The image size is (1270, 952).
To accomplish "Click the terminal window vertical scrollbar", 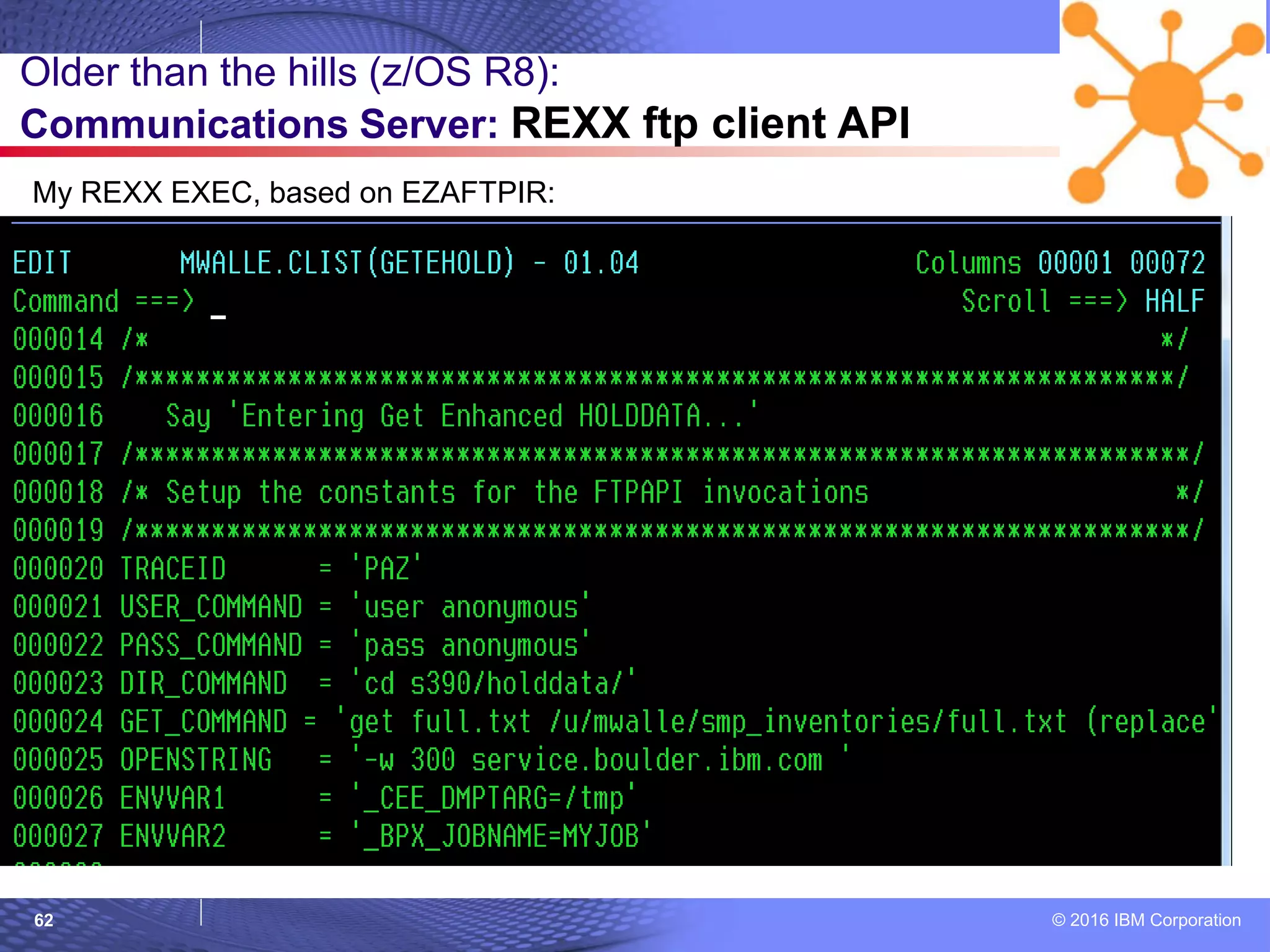I will tap(1226, 540).
